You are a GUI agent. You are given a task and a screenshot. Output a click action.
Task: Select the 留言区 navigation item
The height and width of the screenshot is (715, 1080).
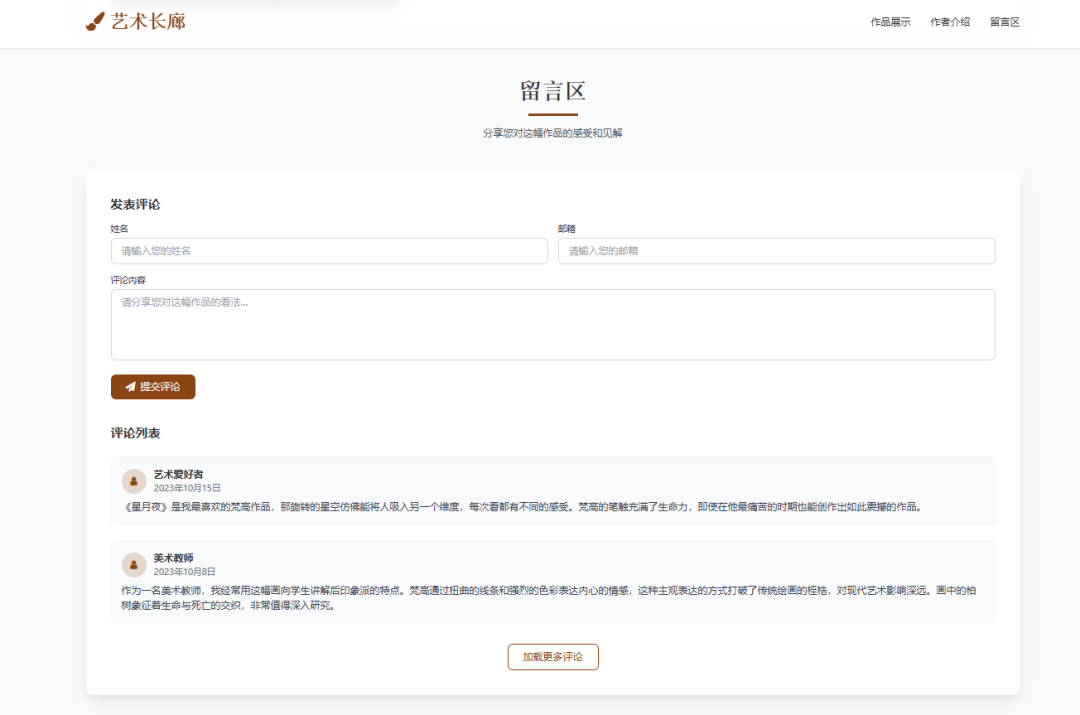(1004, 21)
